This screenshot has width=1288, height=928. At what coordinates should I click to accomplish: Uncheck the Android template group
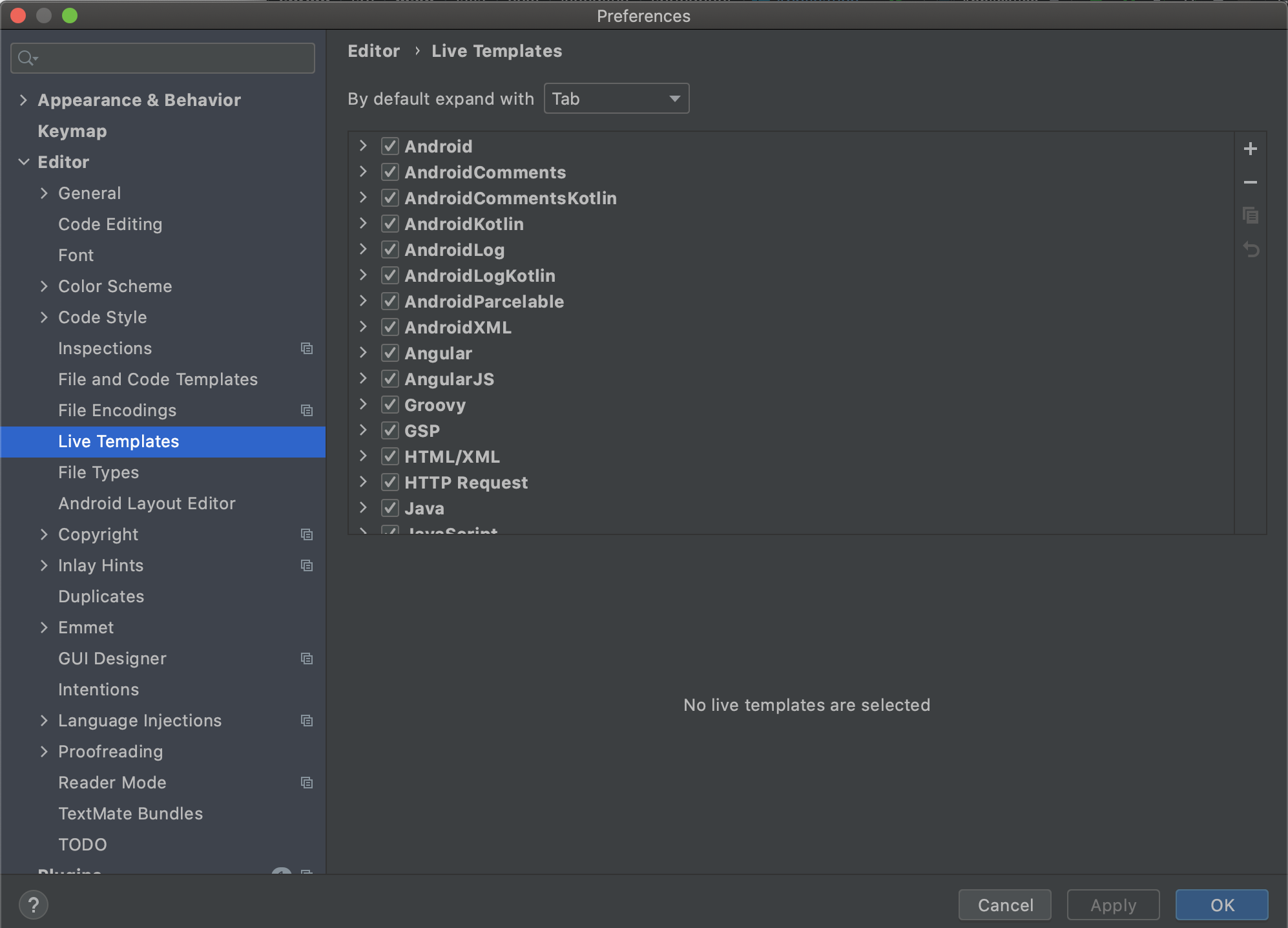tap(390, 146)
